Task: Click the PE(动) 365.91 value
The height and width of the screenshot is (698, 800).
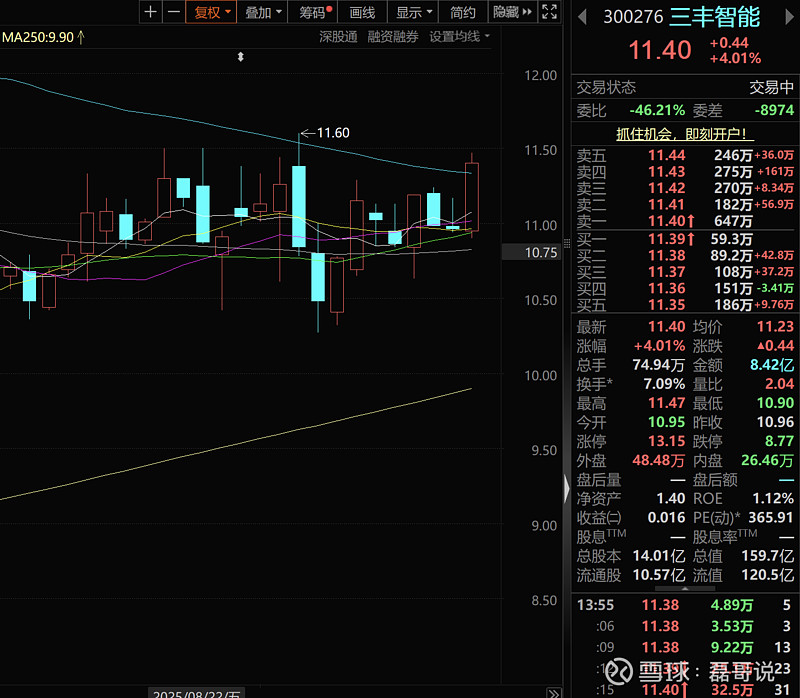Action: tap(771, 517)
